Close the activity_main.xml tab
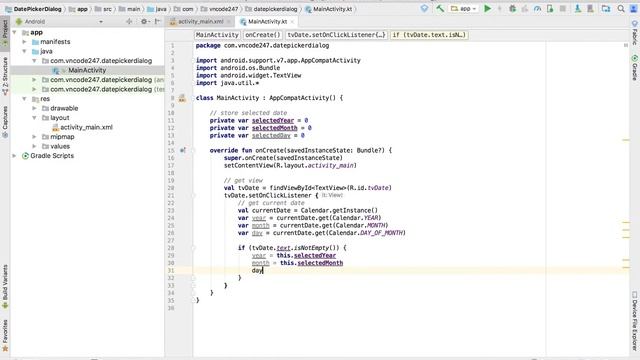Viewport: 640px width, 360px height. click(229, 22)
